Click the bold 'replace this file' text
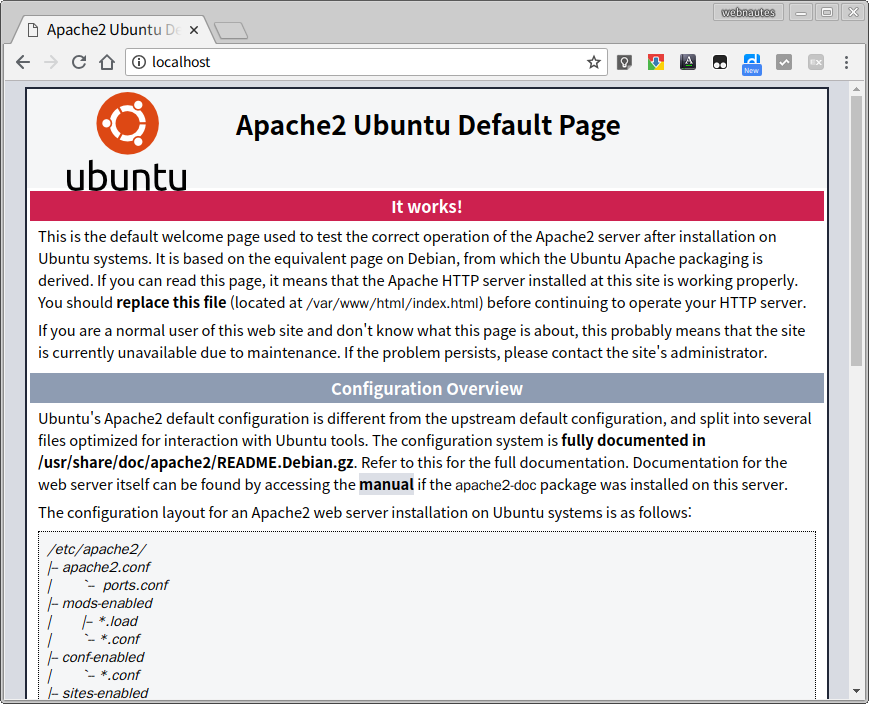The width and height of the screenshot is (869, 704). (171, 303)
